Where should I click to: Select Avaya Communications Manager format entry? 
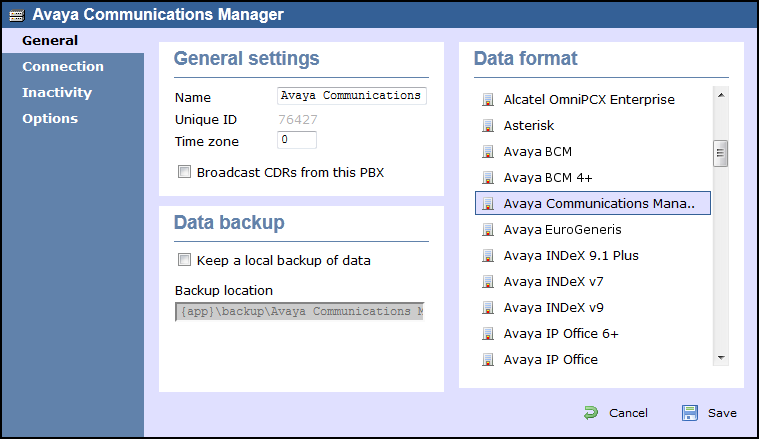click(593, 203)
